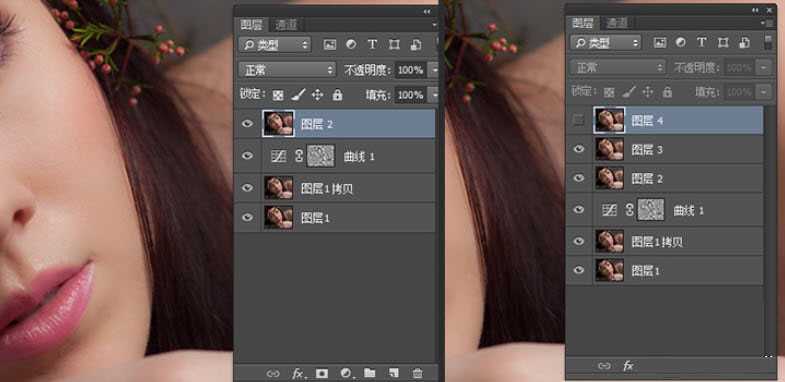
Task: Hide 图层 2 in the right panel
Action: (579, 178)
